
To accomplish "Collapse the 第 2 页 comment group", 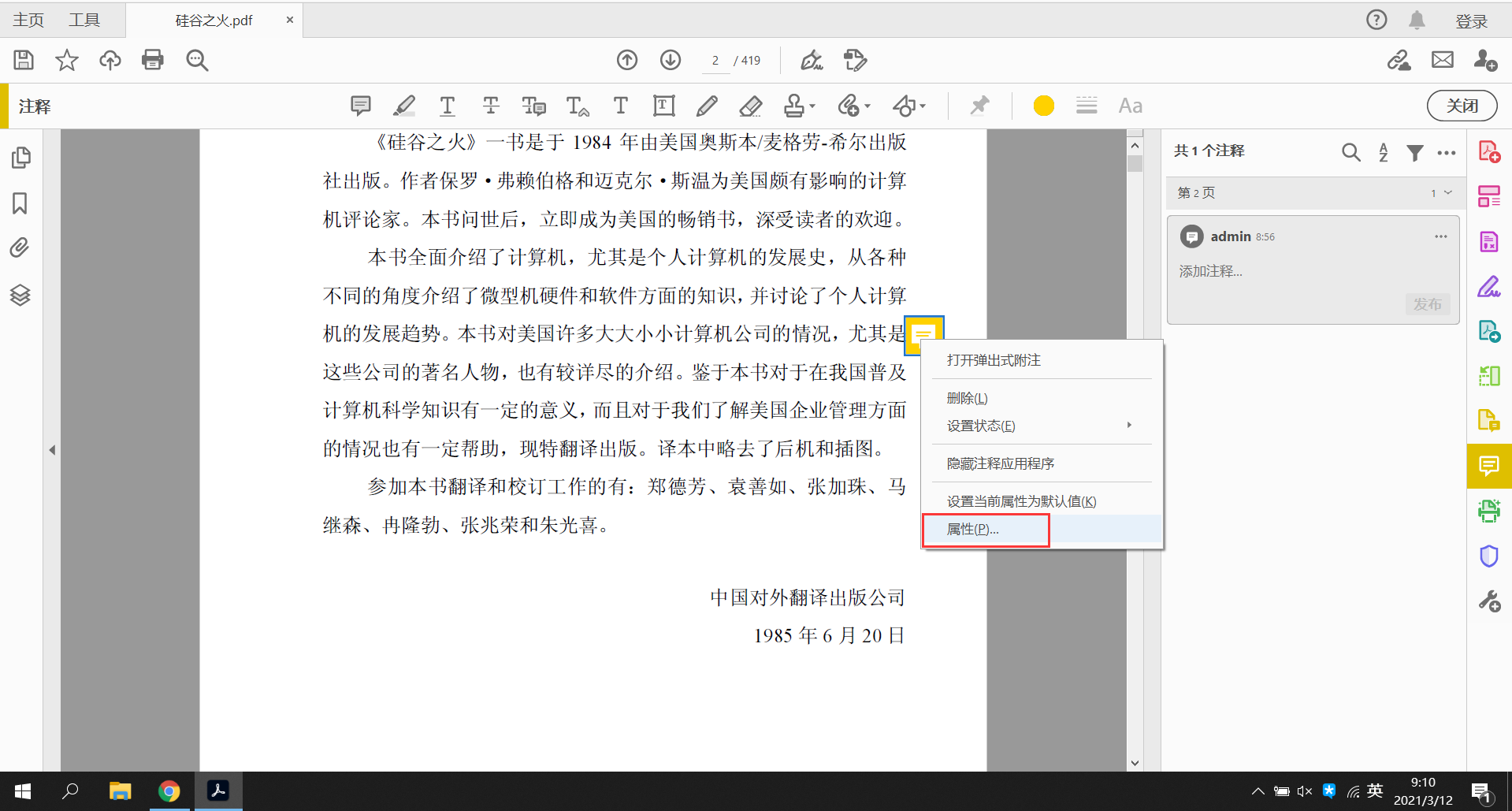I will pyautogui.click(x=1448, y=193).
